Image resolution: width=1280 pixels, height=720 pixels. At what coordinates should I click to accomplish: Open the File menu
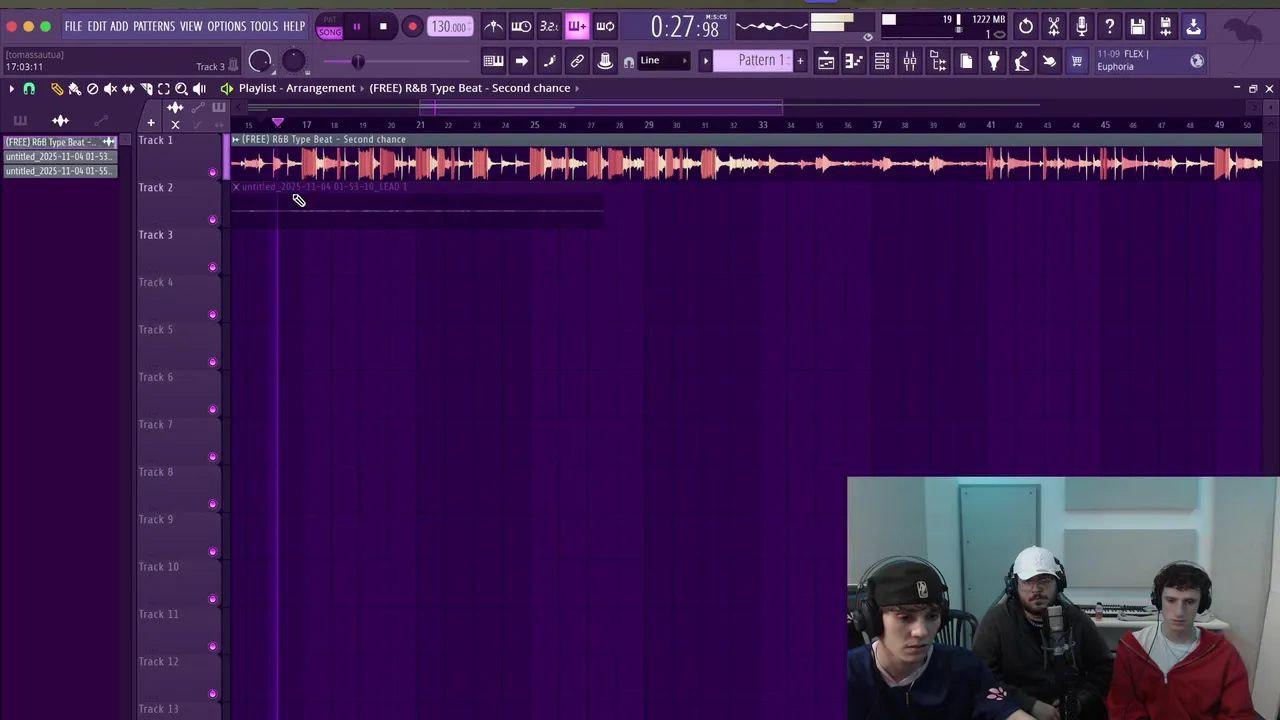tap(73, 26)
